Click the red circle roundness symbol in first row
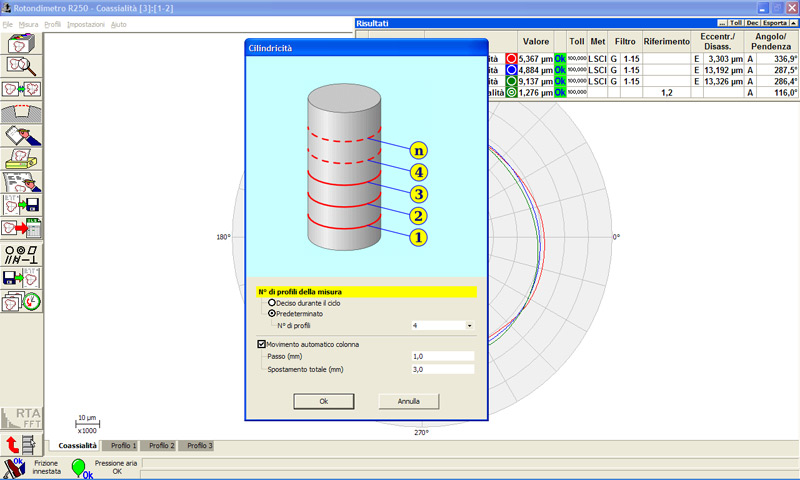The height and width of the screenshot is (480, 800). 511,59
